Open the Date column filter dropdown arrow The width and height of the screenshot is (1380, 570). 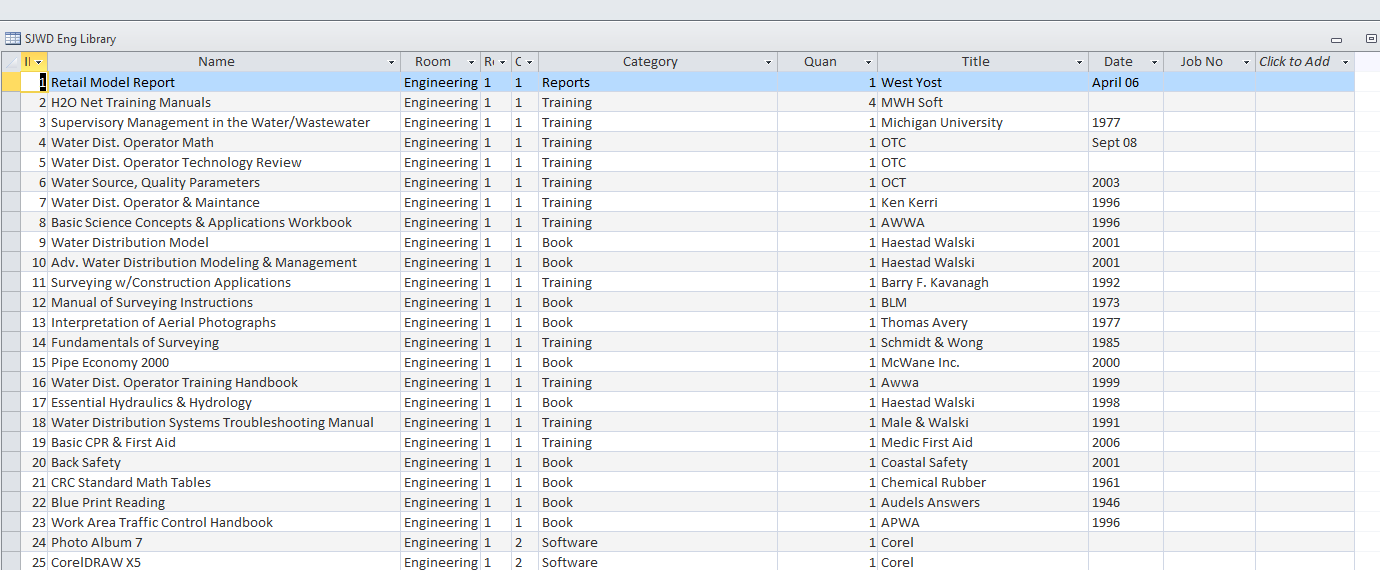point(1154,62)
